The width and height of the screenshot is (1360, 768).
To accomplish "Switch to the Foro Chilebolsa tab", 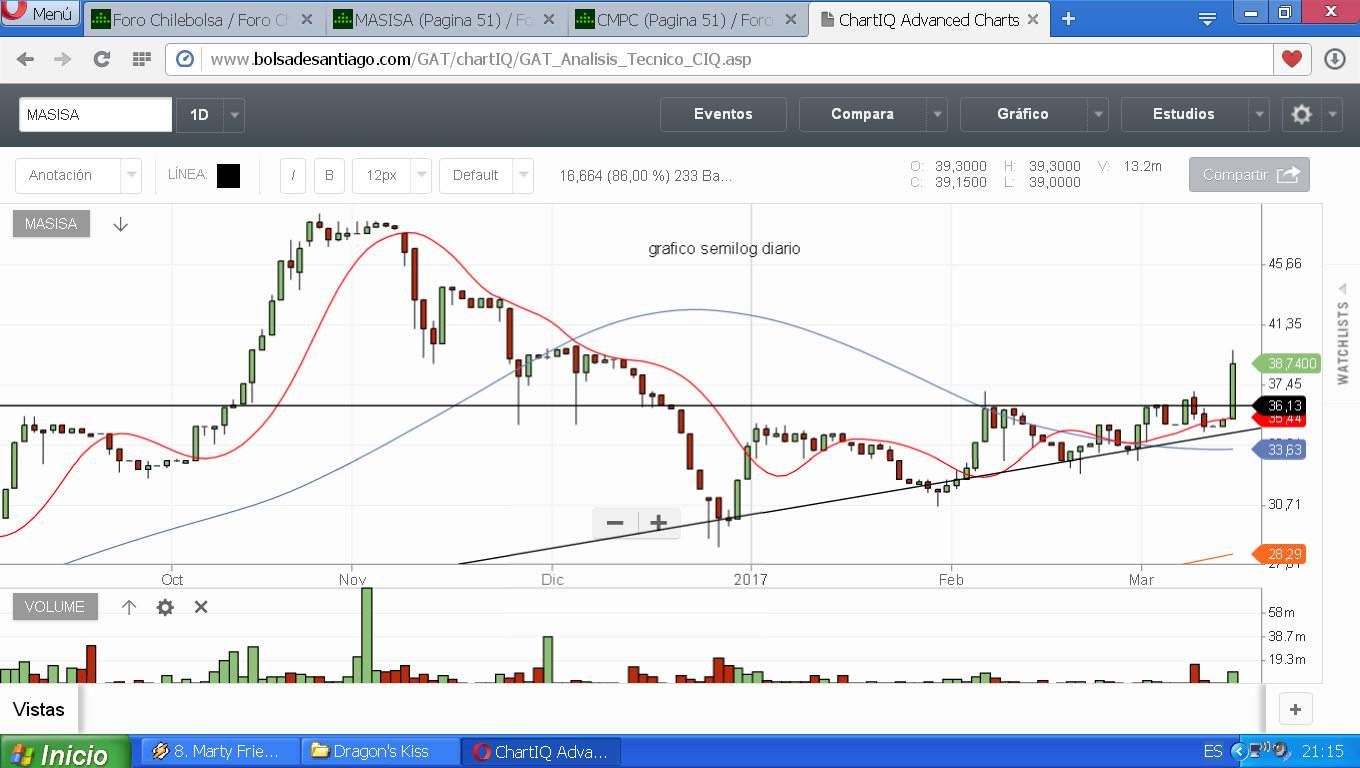I will 203,19.
